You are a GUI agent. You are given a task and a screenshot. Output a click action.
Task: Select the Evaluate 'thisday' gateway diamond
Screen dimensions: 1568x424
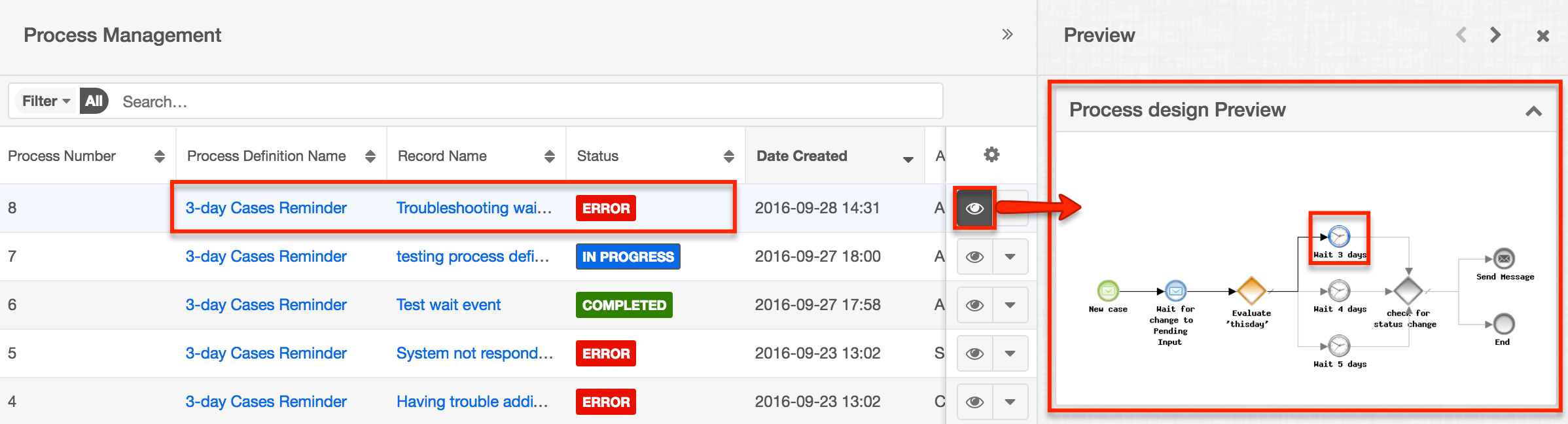coord(1251,291)
